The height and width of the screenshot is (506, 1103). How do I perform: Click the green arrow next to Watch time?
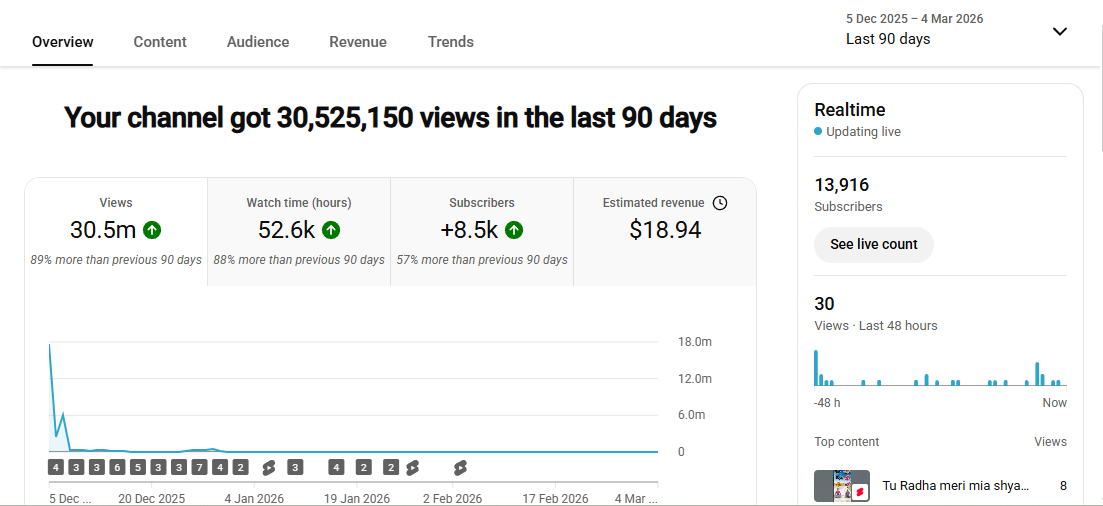coord(331,230)
